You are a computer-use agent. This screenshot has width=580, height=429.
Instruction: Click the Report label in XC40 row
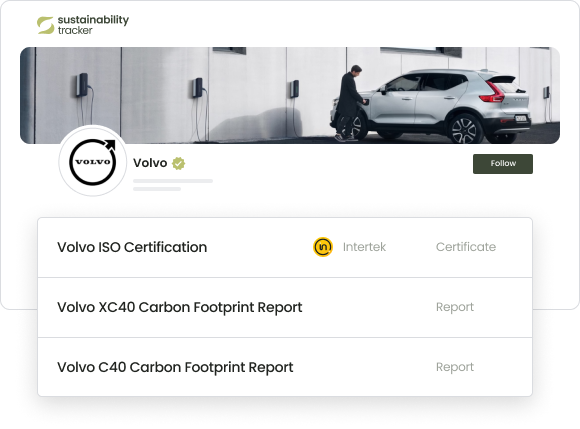click(x=455, y=307)
